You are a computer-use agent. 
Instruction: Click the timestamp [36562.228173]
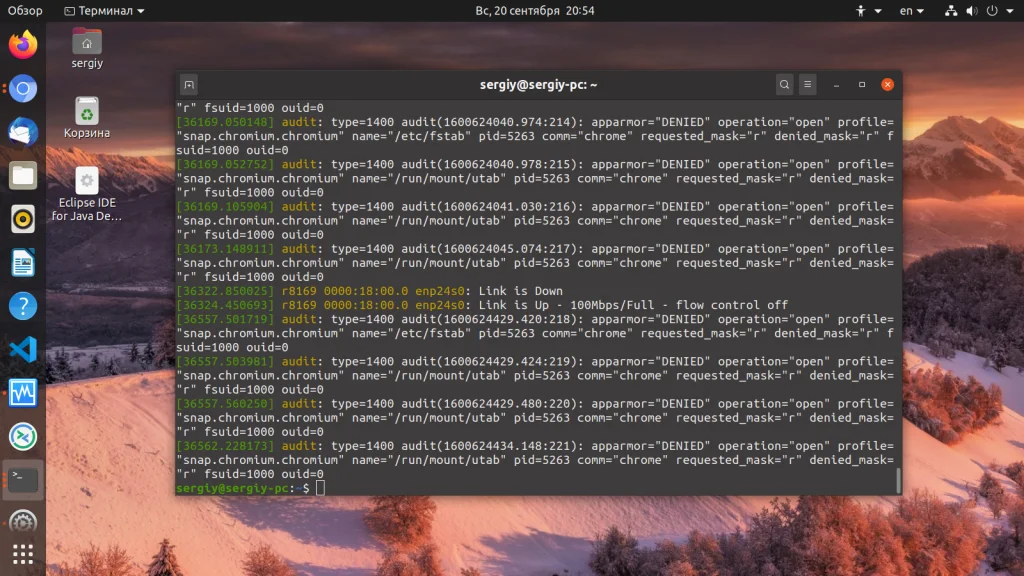(x=225, y=446)
